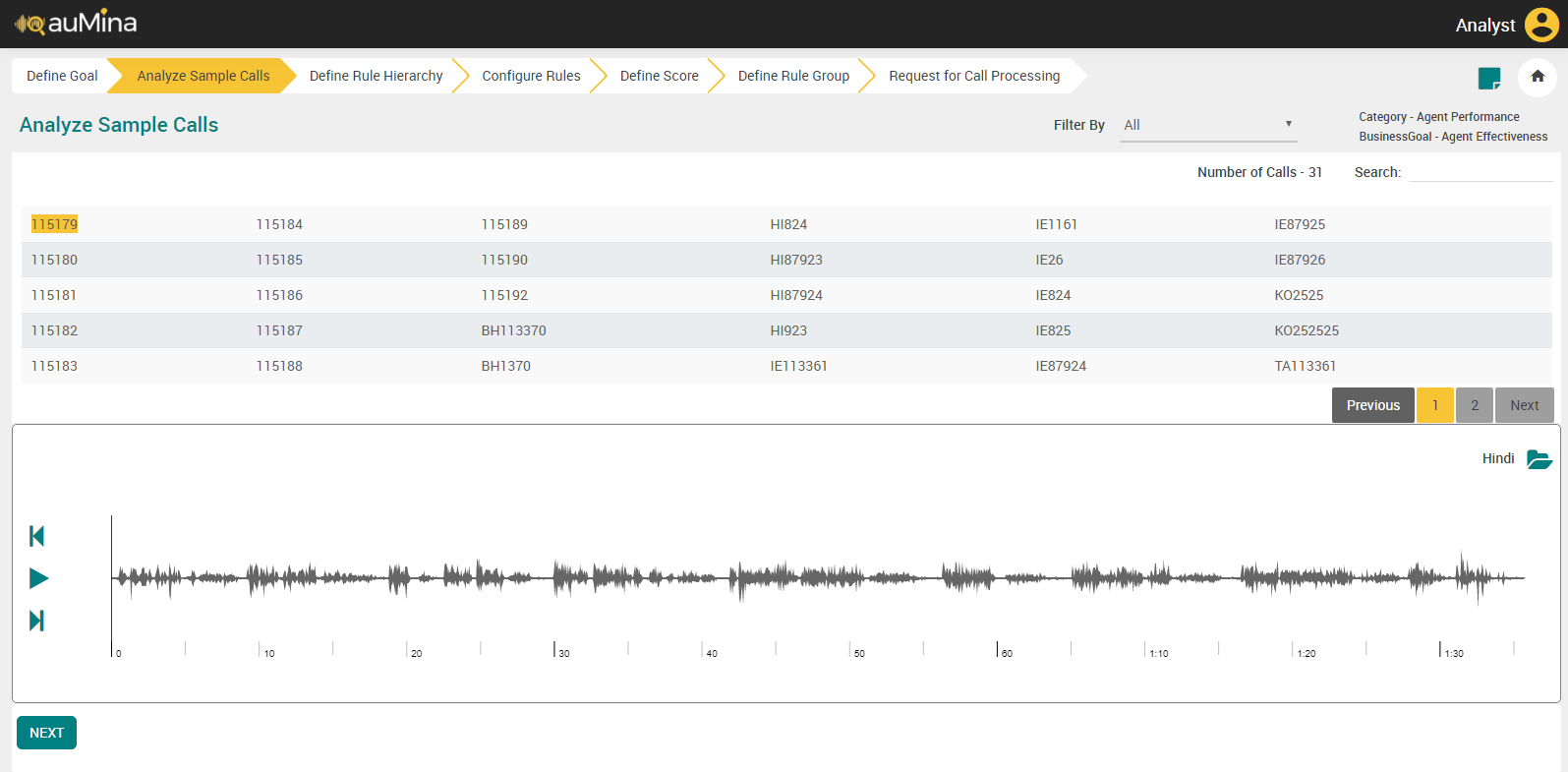Go to the Define Rule Hierarchy step

376,76
